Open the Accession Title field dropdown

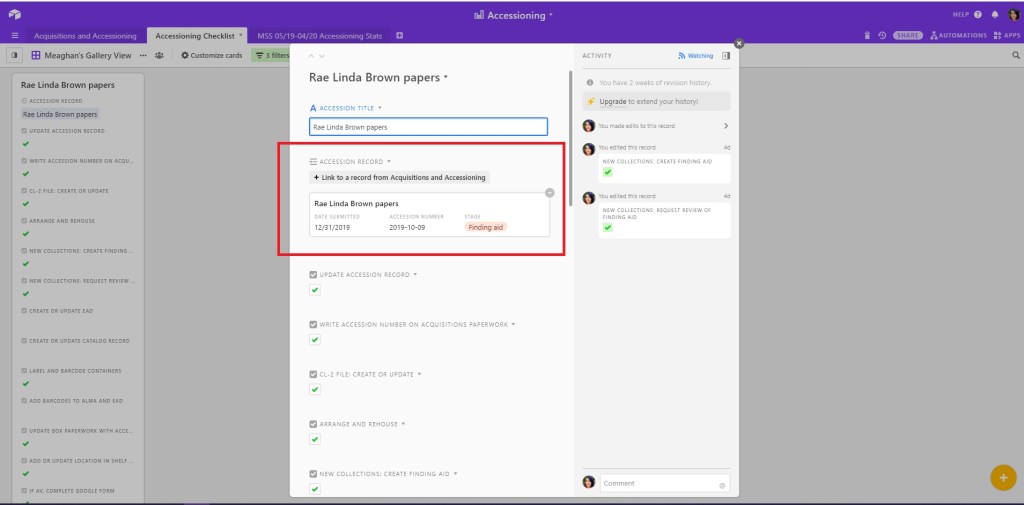(x=380, y=108)
